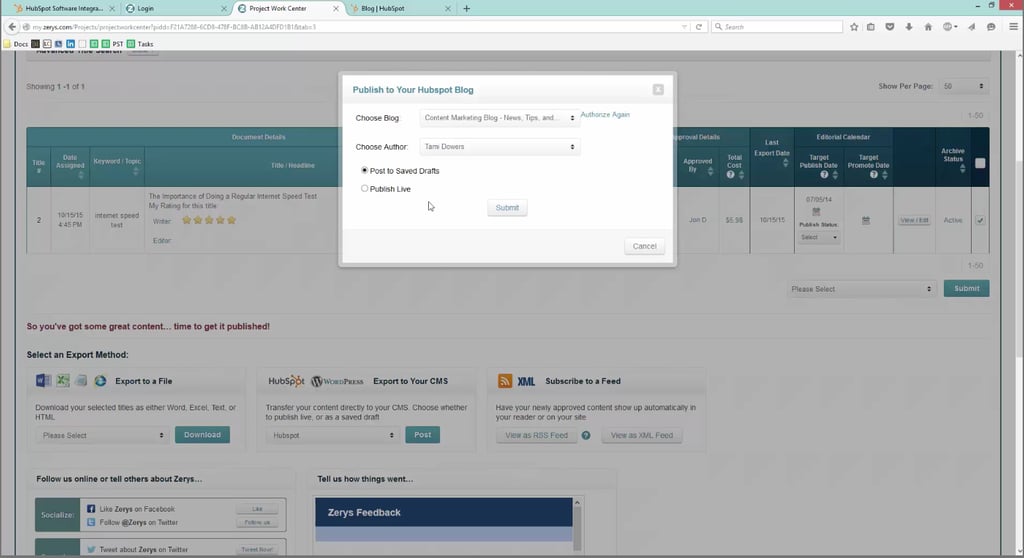This screenshot has height=558, width=1024.
Task: Toggle the select-all checkbox in table header
Action: tap(980, 163)
